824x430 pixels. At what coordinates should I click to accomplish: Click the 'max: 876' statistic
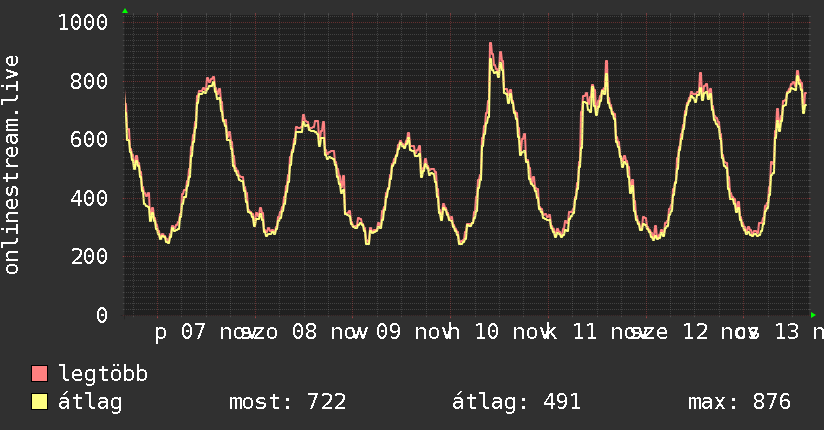pos(739,402)
